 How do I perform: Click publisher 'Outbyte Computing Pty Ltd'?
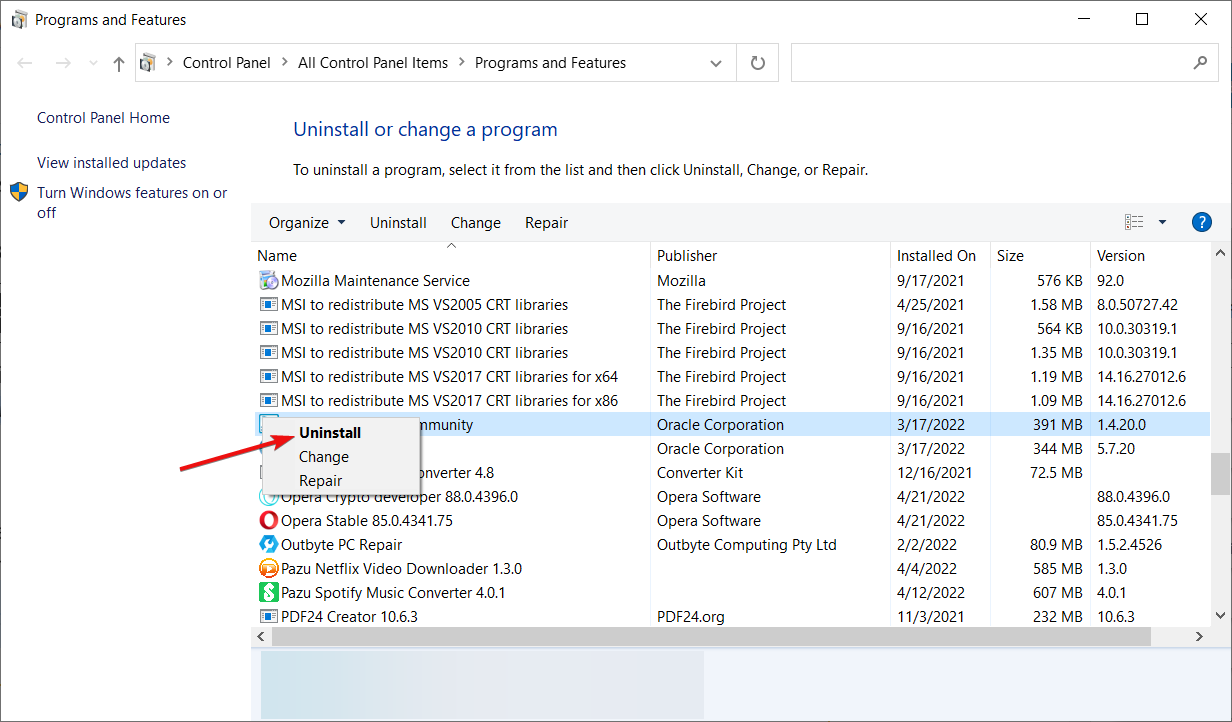747,545
